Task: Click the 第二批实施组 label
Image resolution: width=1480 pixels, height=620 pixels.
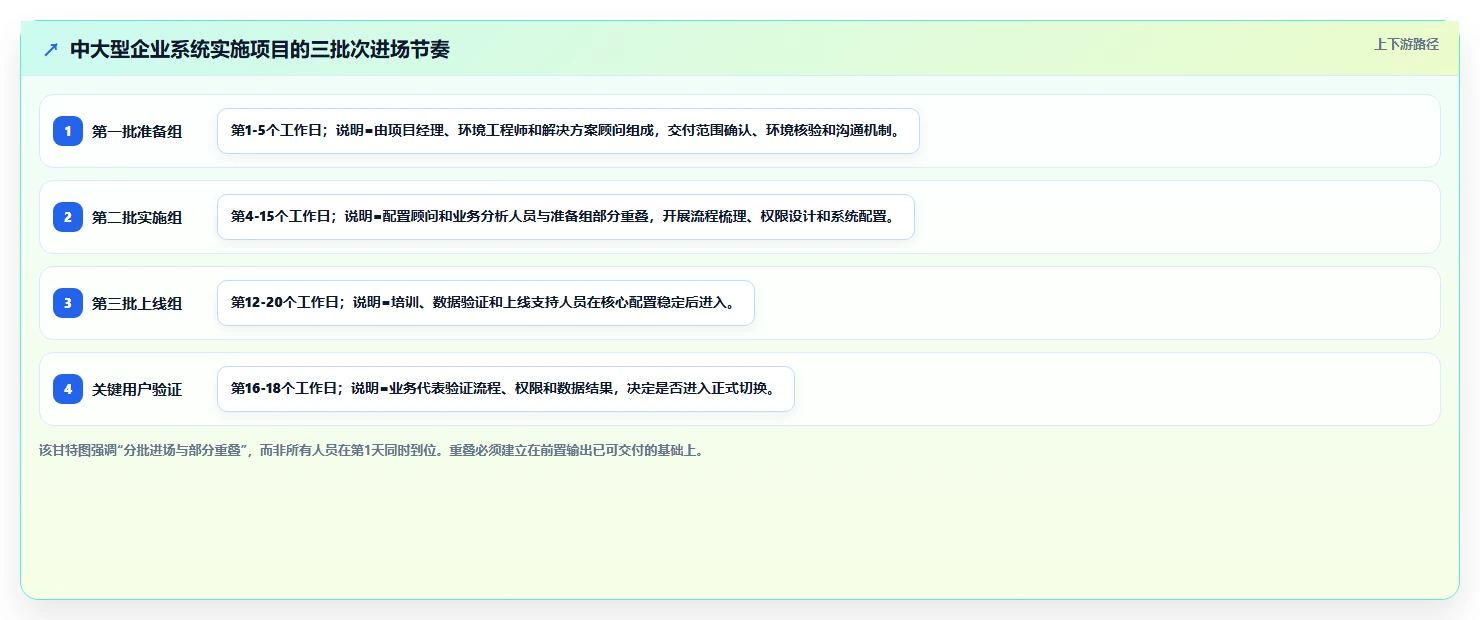Action: (x=137, y=217)
